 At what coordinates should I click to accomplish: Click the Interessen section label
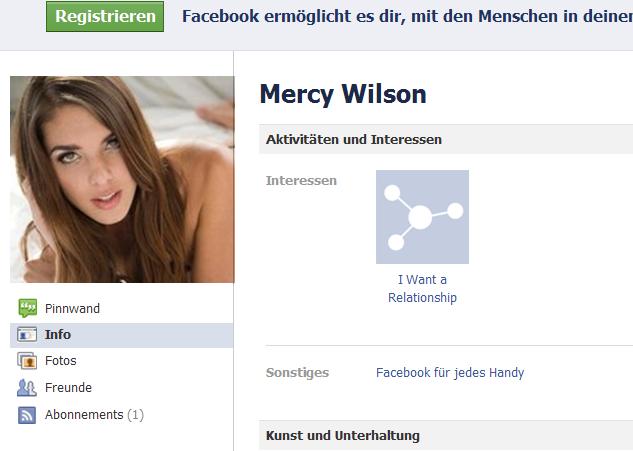pos(301,180)
